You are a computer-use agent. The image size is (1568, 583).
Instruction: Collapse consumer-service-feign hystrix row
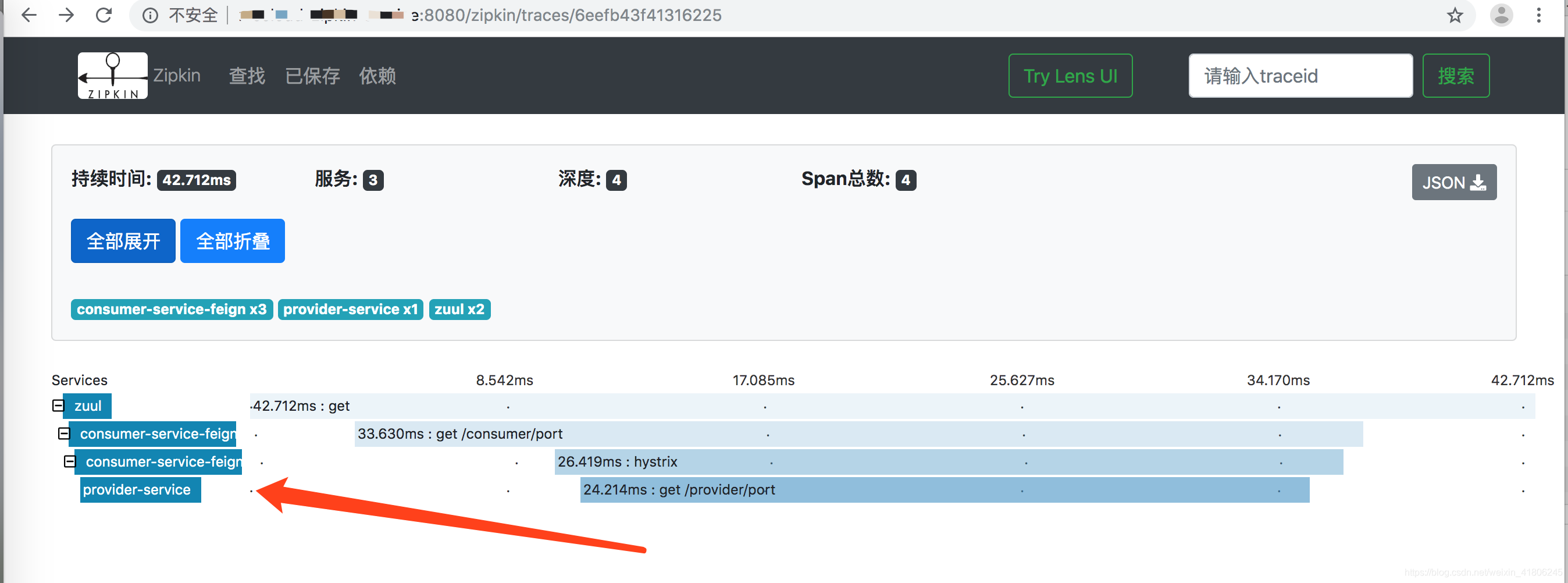pos(70,462)
